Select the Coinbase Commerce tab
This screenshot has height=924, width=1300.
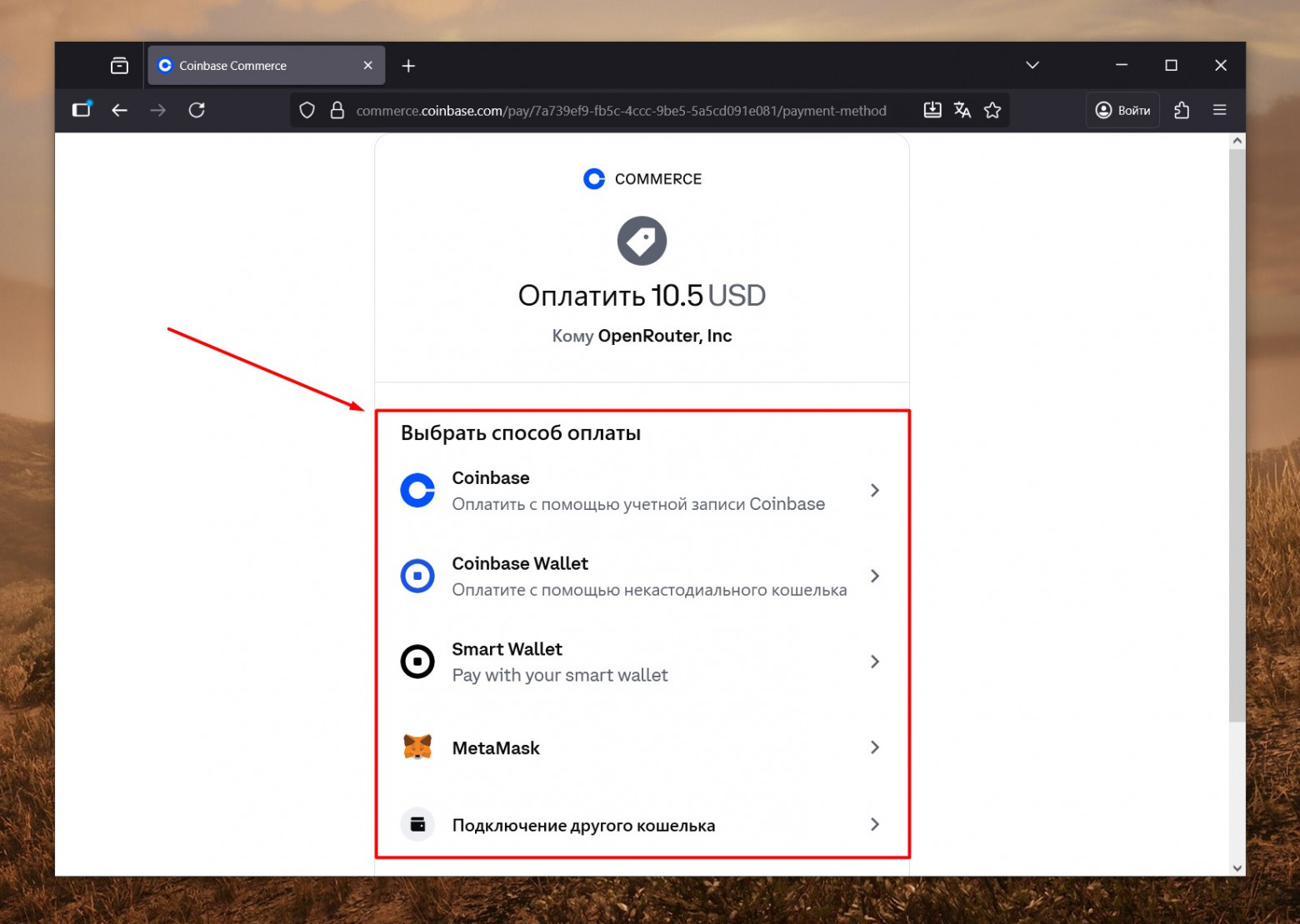[x=258, y=65]
